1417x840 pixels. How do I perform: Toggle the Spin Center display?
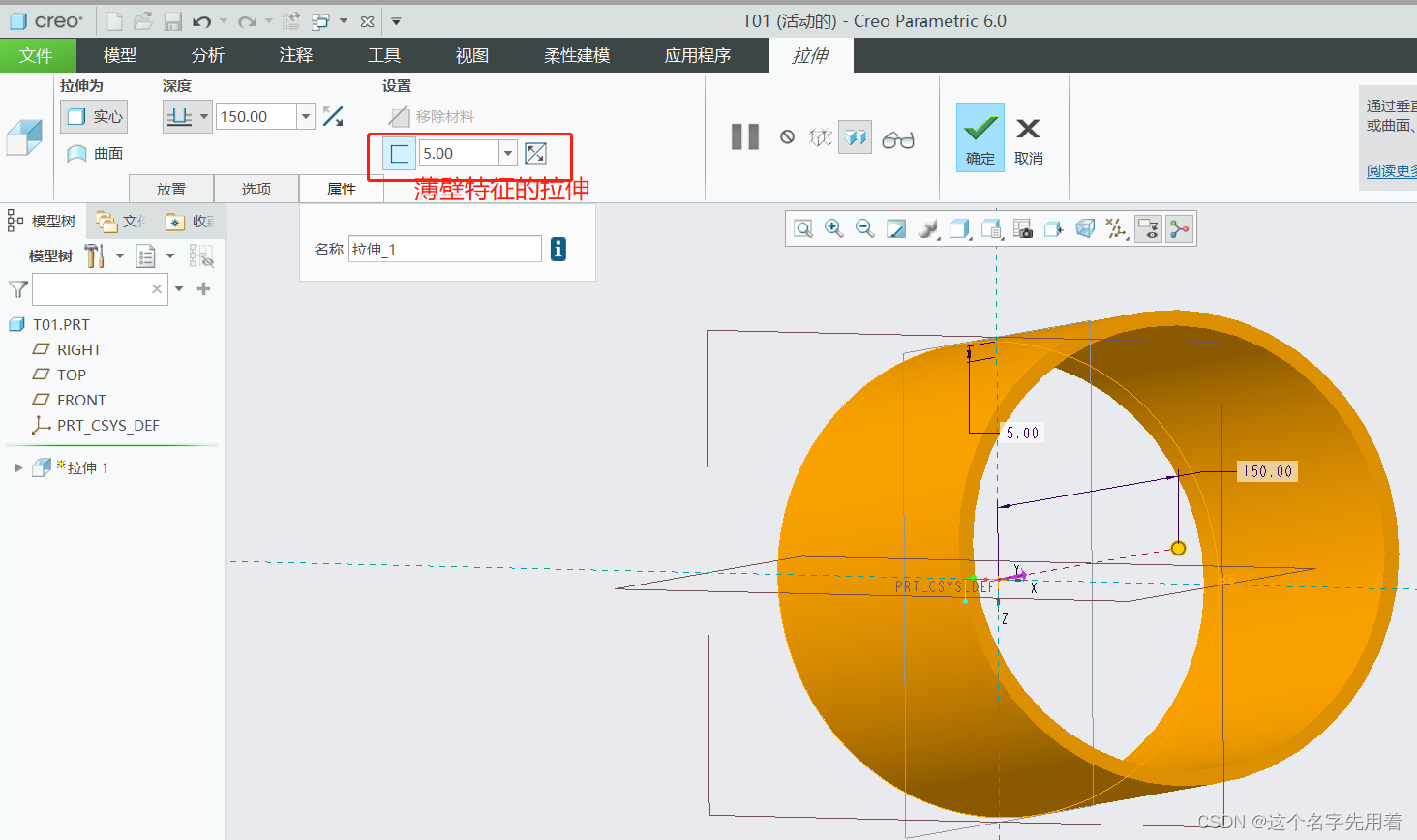[x=1179, y=228]
